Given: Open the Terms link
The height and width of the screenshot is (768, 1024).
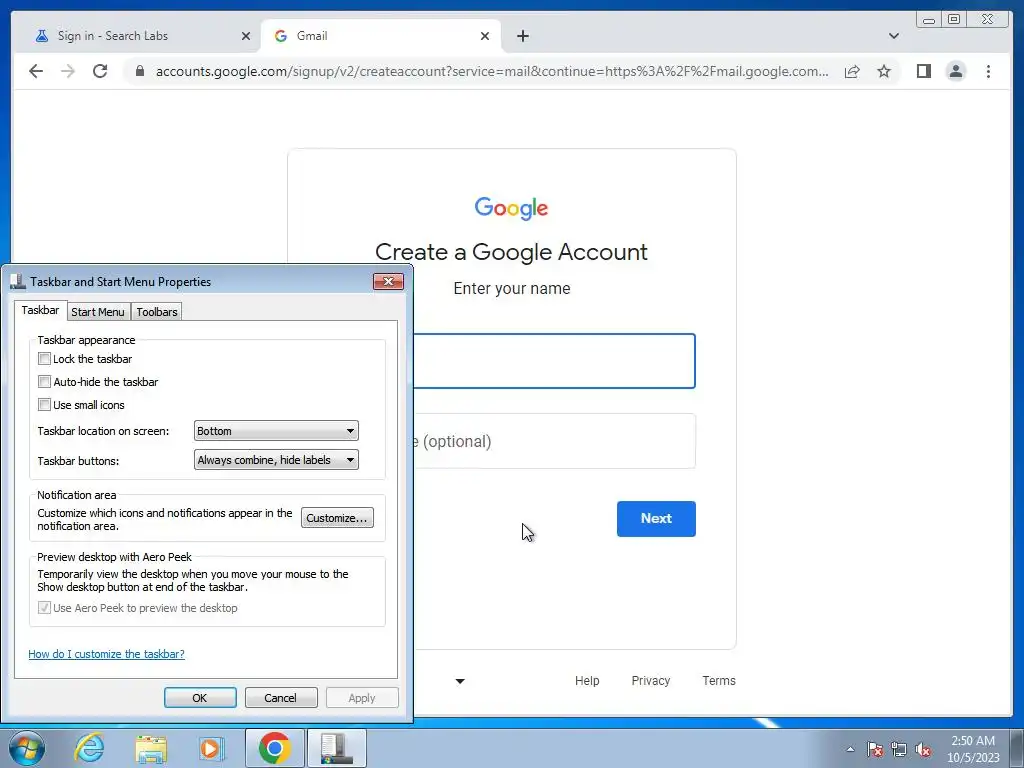Looking at the screenshot, I should pyautogui.click(x=718, y=680).
